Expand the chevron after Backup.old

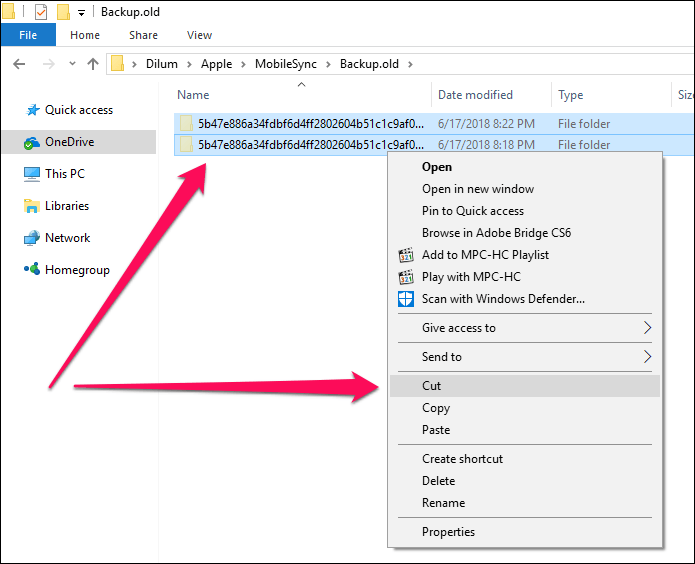point(410,65)
